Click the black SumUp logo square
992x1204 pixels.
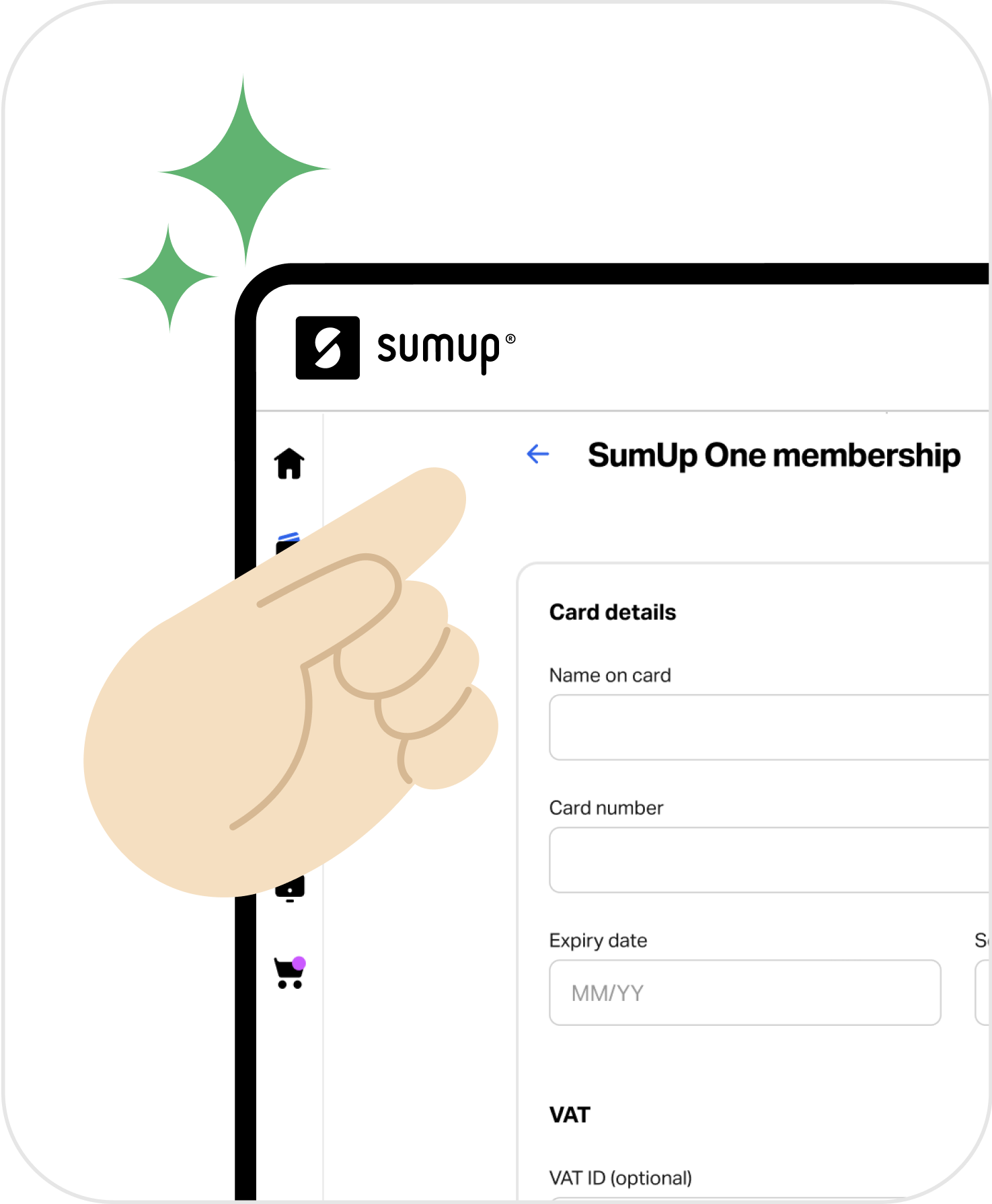click(x=328, y=348)
